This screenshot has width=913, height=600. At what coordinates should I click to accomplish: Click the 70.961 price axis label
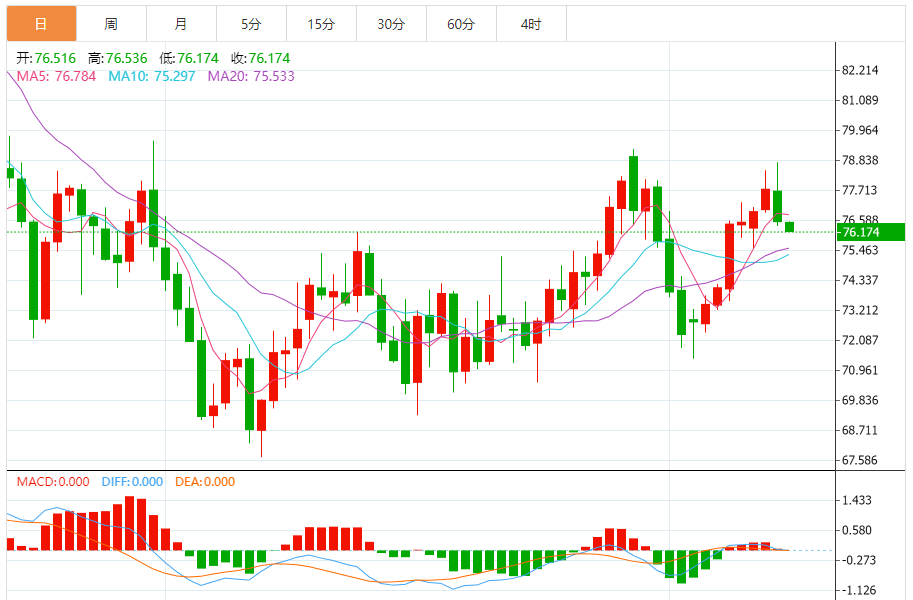tap(860, 370)
